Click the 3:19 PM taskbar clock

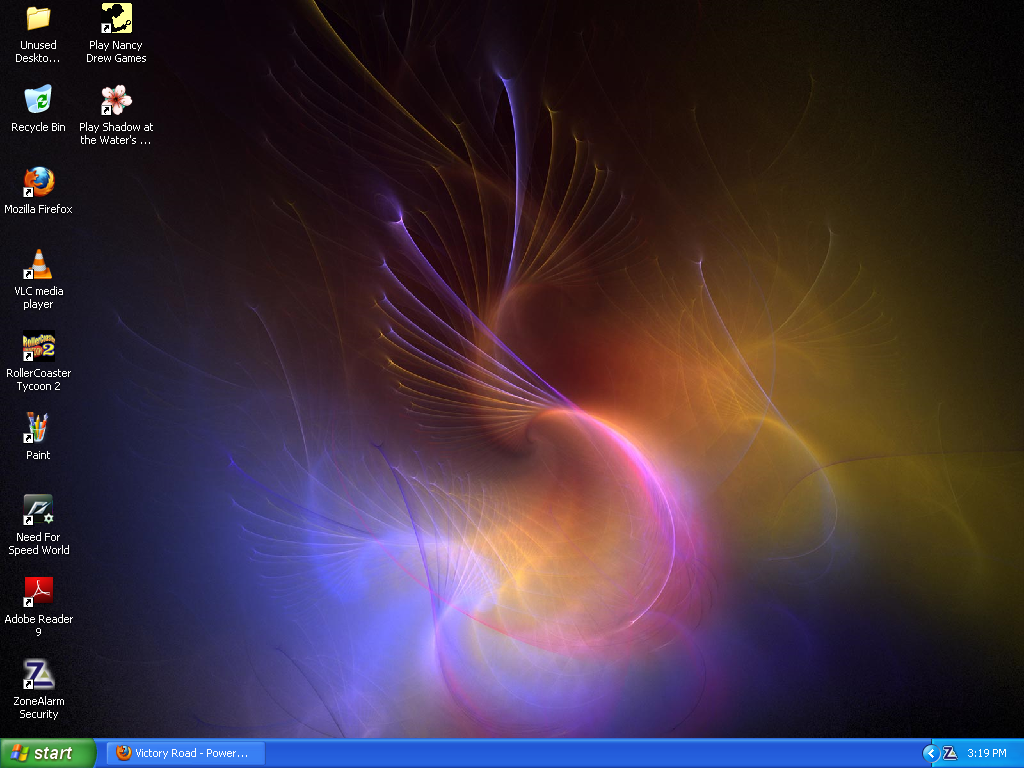[987, 753]
